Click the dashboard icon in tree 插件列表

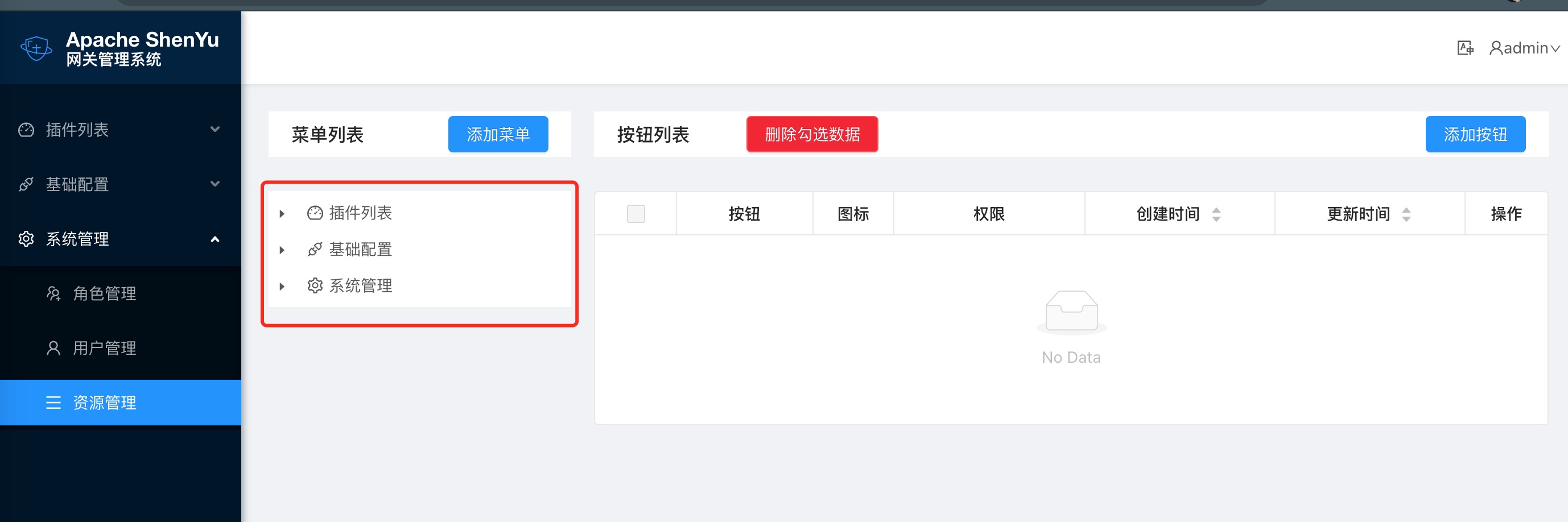(x=315, y=213)
